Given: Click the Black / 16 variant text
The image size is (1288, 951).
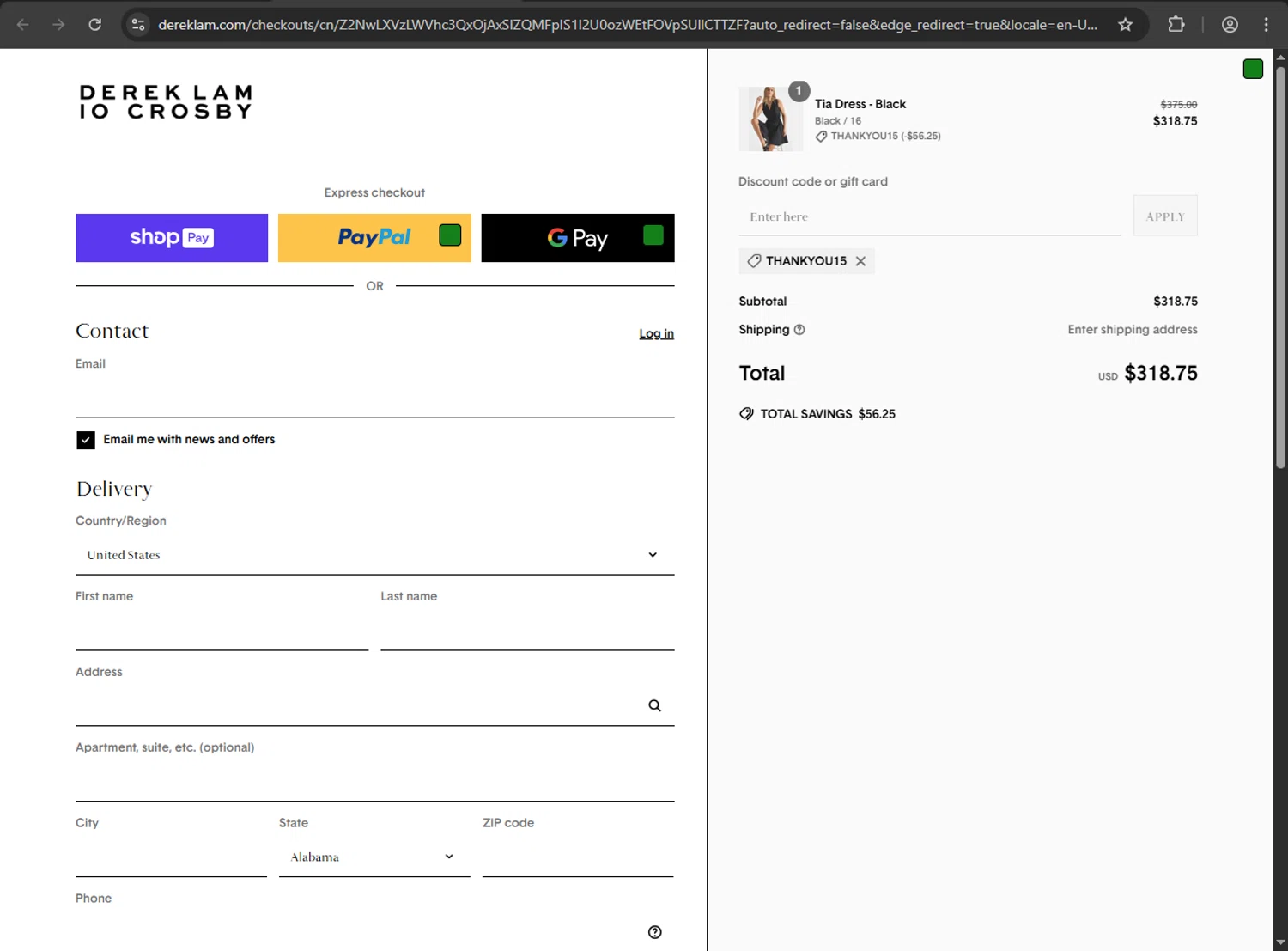Looking at the screenshot, I should pos(838,121).
